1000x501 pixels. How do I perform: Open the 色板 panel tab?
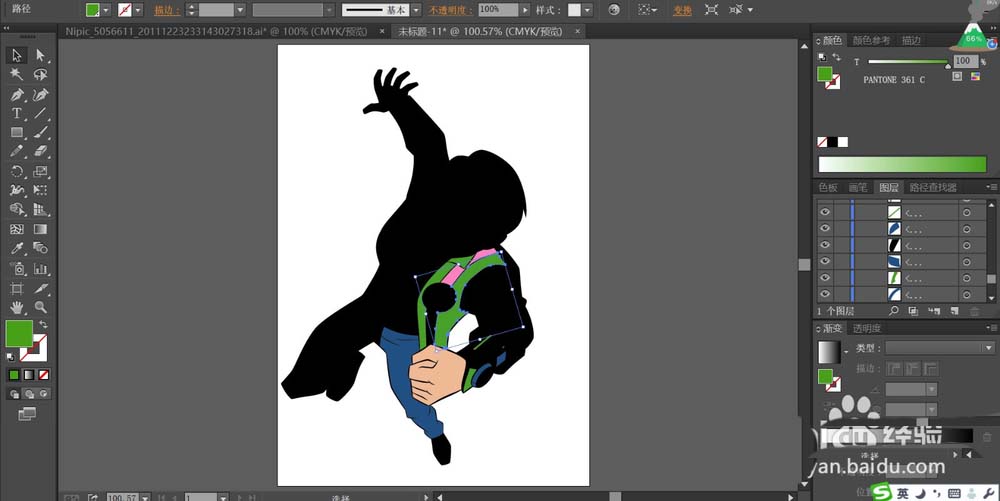(828, 187)
